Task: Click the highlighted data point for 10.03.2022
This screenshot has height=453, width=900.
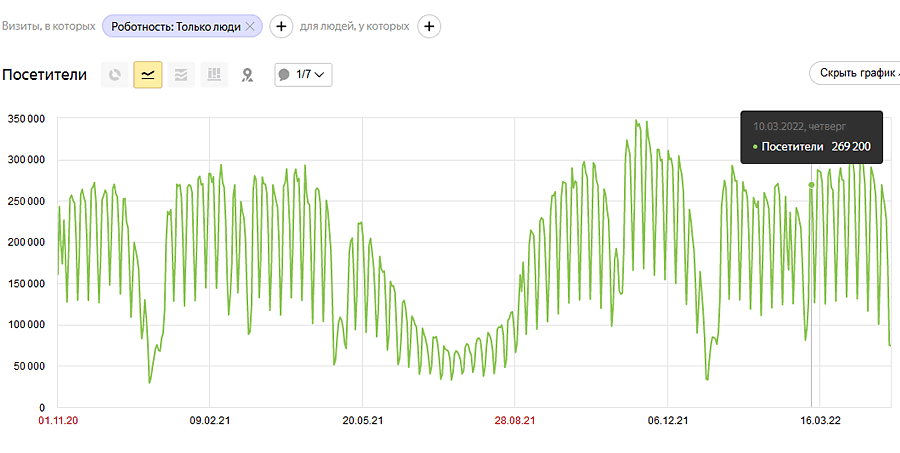Action: [x=811, y=184]
